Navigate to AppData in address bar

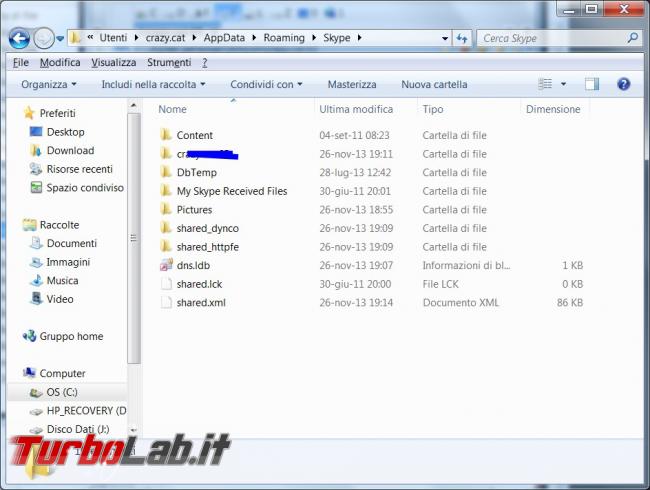click(224, 38)
